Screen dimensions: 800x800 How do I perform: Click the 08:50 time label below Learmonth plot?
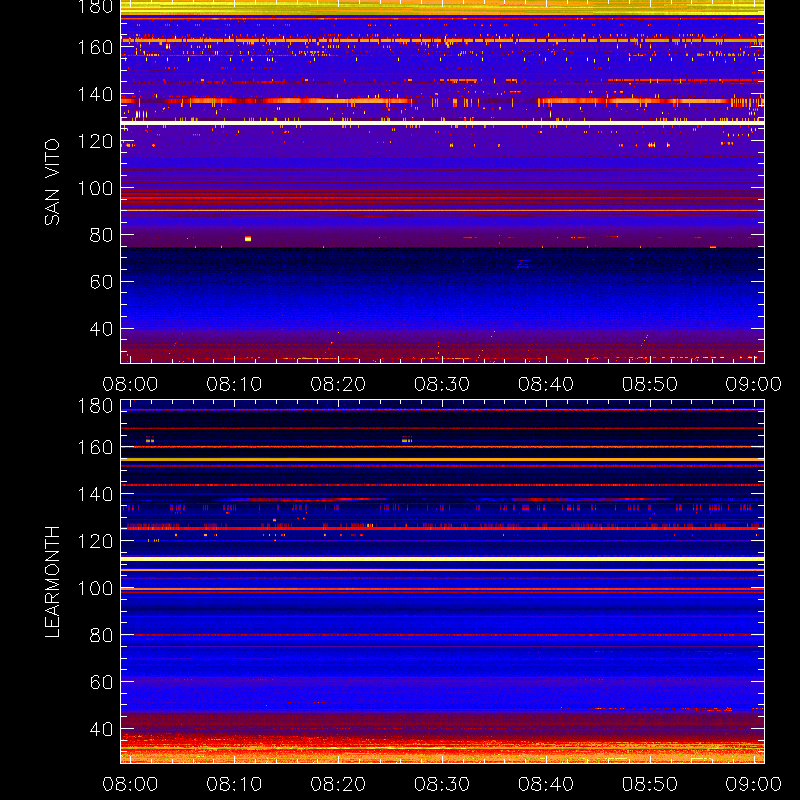point(649,784)
